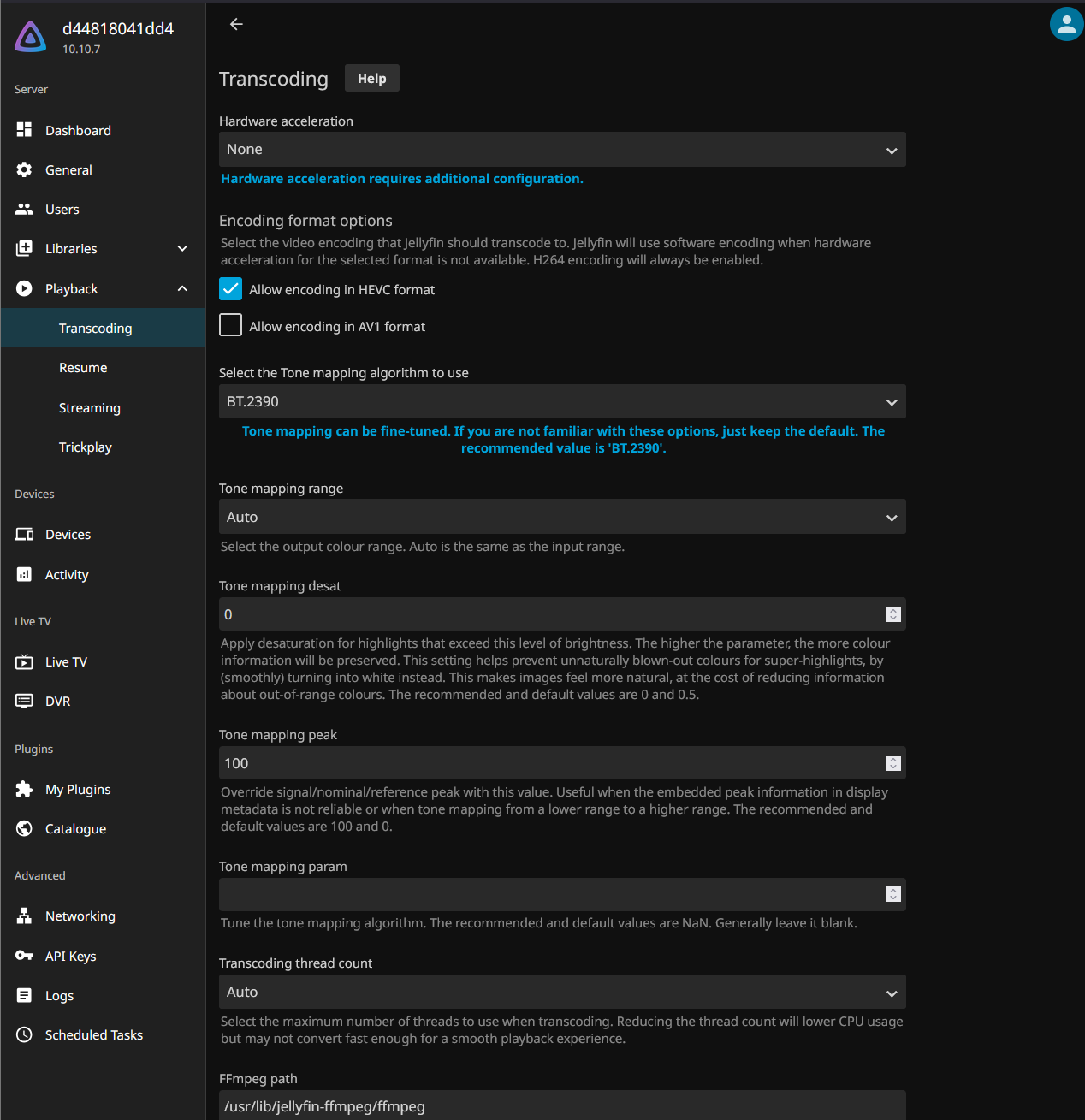Go to the Streaming settings page
Viewport: 1085px width, 1120px height.
pyautogui.click(x=90, y=408)
